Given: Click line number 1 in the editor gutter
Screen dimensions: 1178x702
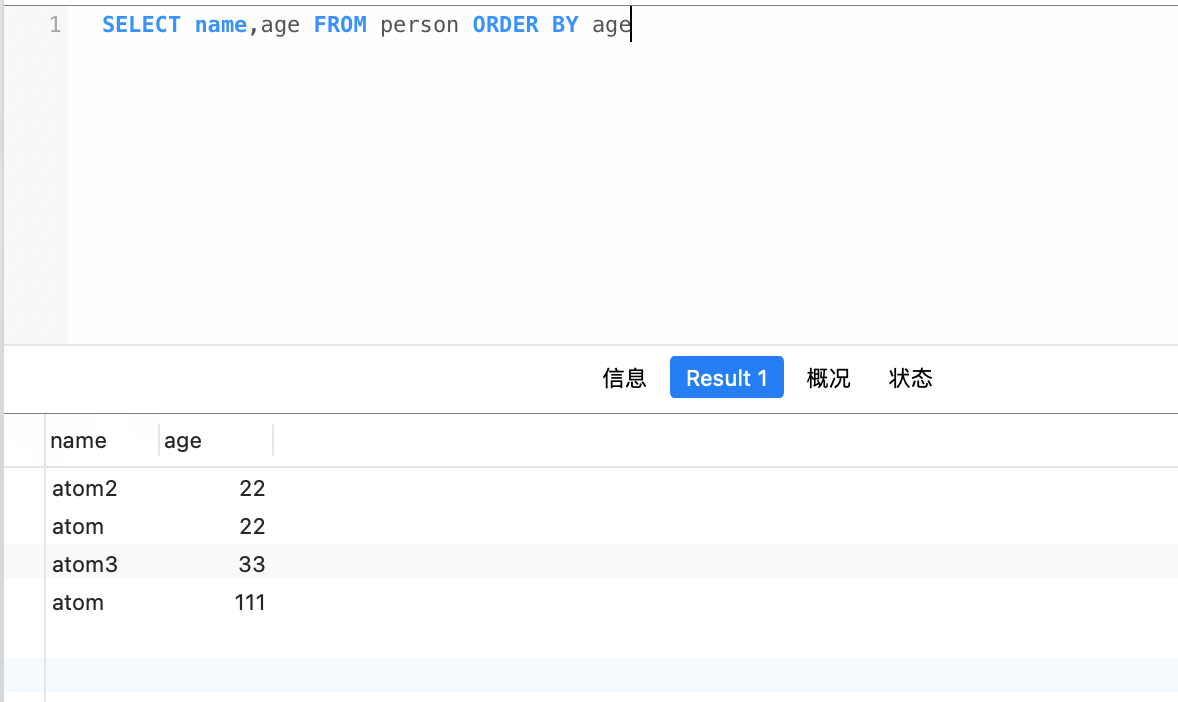Looking at the screenshot, I should 54,24.
